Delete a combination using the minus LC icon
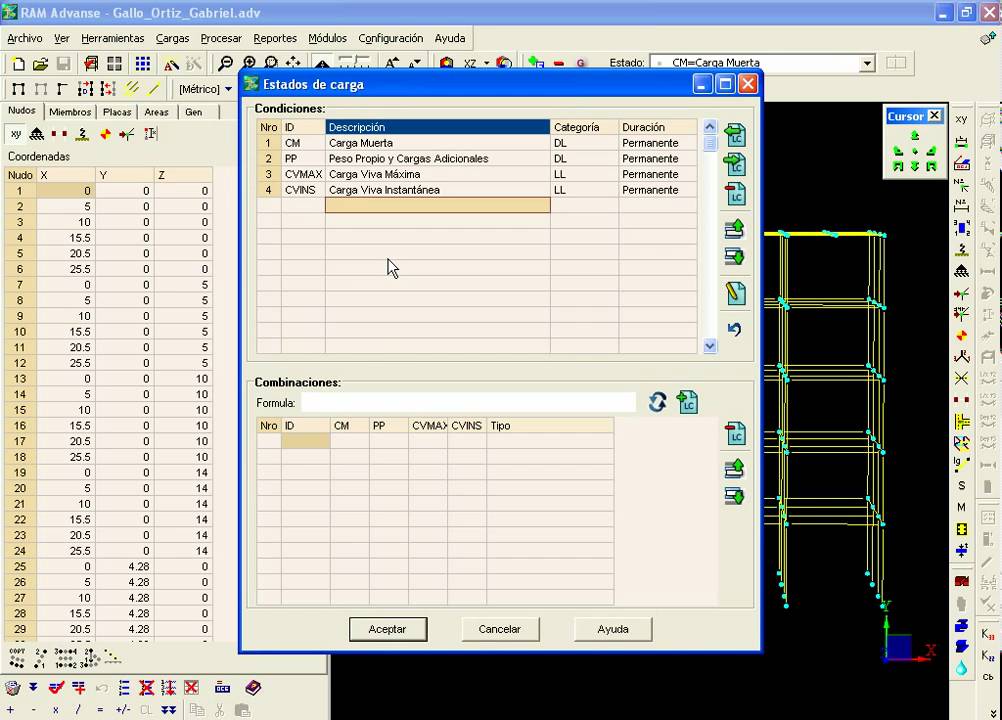The width and height of the screenshot is (1002, 720). 735,433
